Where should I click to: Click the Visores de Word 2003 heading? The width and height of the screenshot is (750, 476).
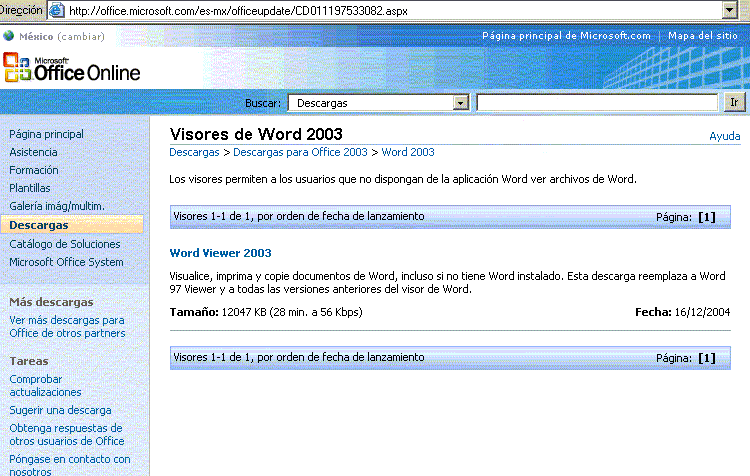256,134
